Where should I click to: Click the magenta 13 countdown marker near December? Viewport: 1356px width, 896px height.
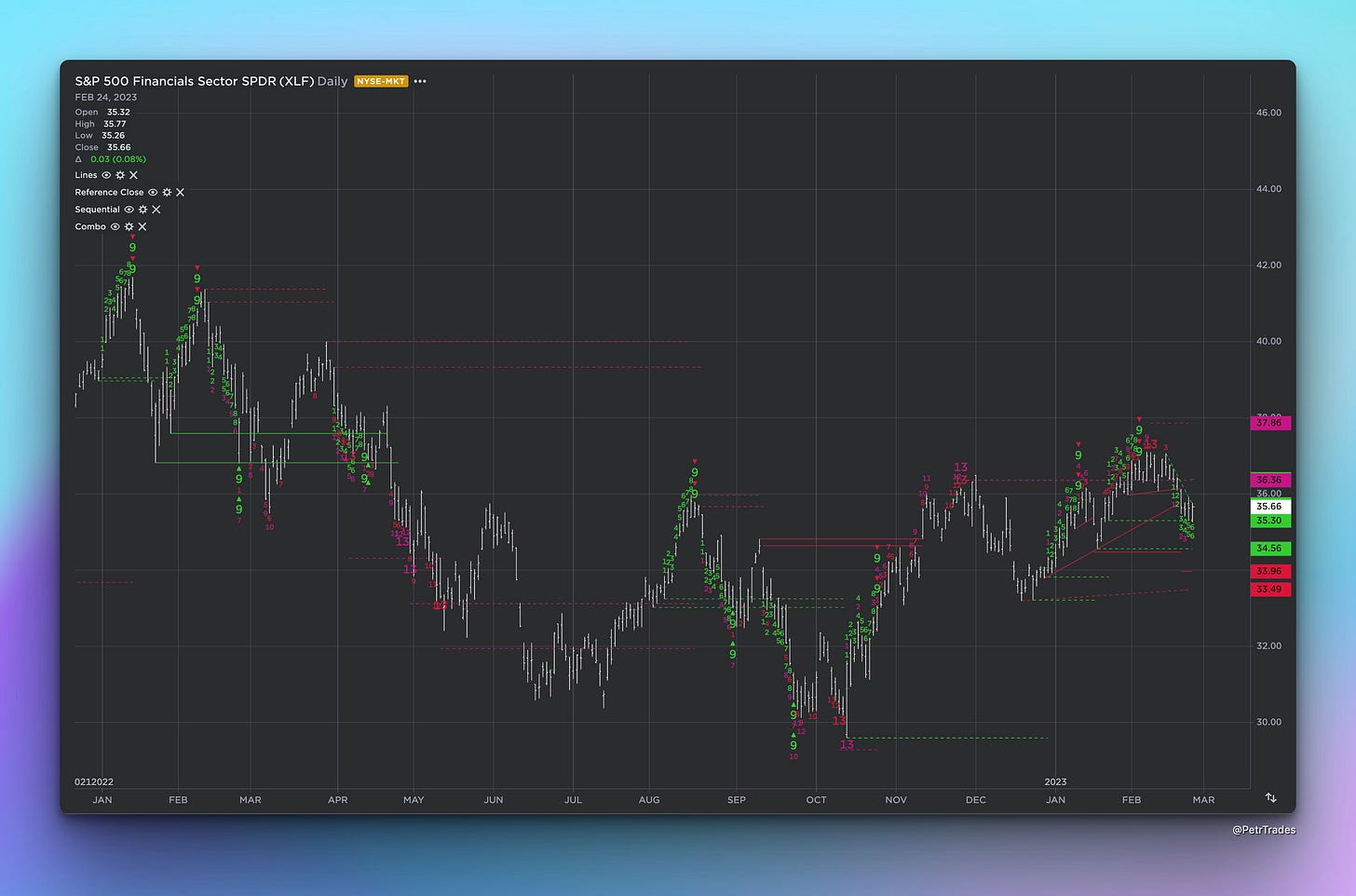(x=960, y=468)
